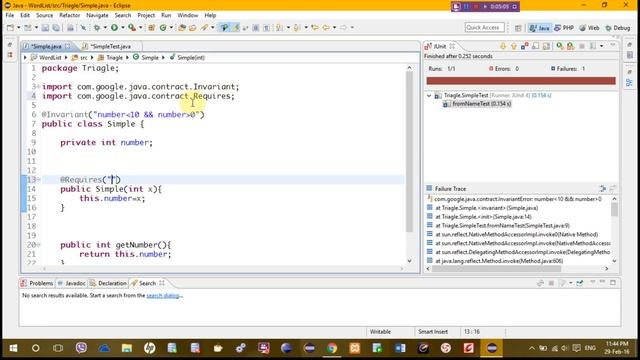Screen dimensions: 640x360
Task: Click Rerun Test icon in JUnit view
Action: pyautogui.click(x=560, y=46)
